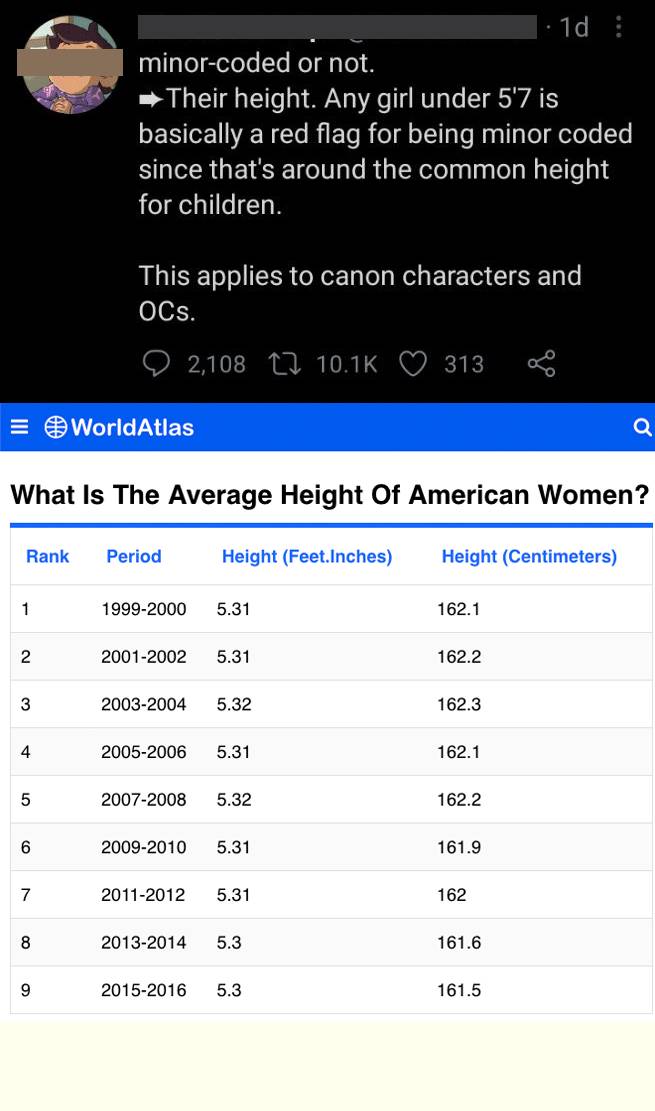655x1111 pixels.
Task: Click the 1d post timestamp
Action: tap(574, 28)
